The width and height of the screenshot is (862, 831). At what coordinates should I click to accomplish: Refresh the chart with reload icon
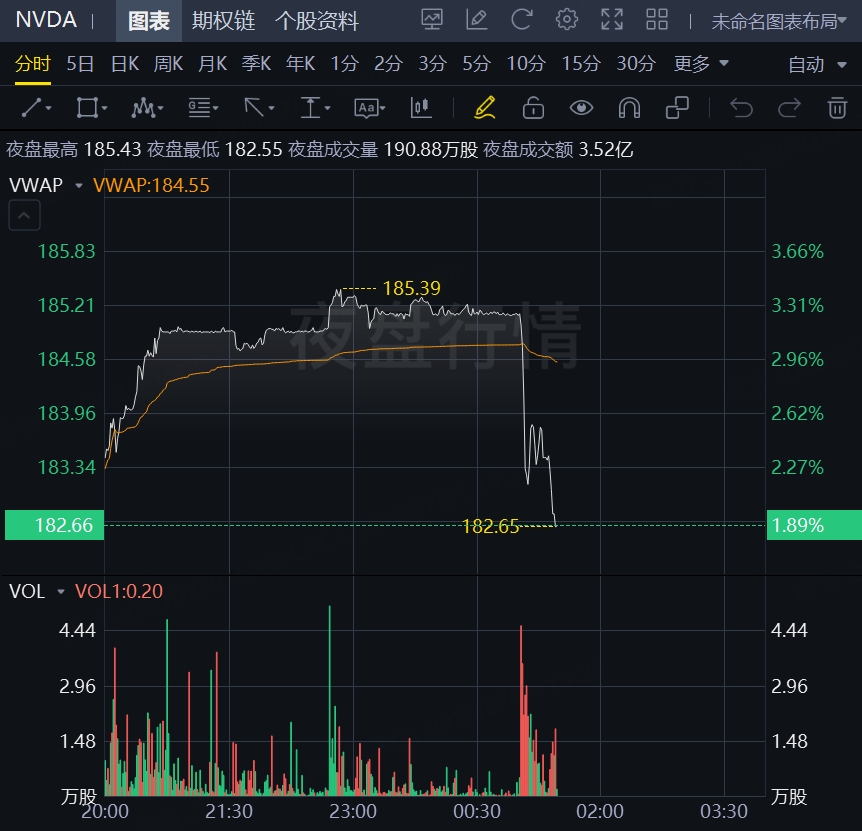pyautogui.click(x=522, y=20)
